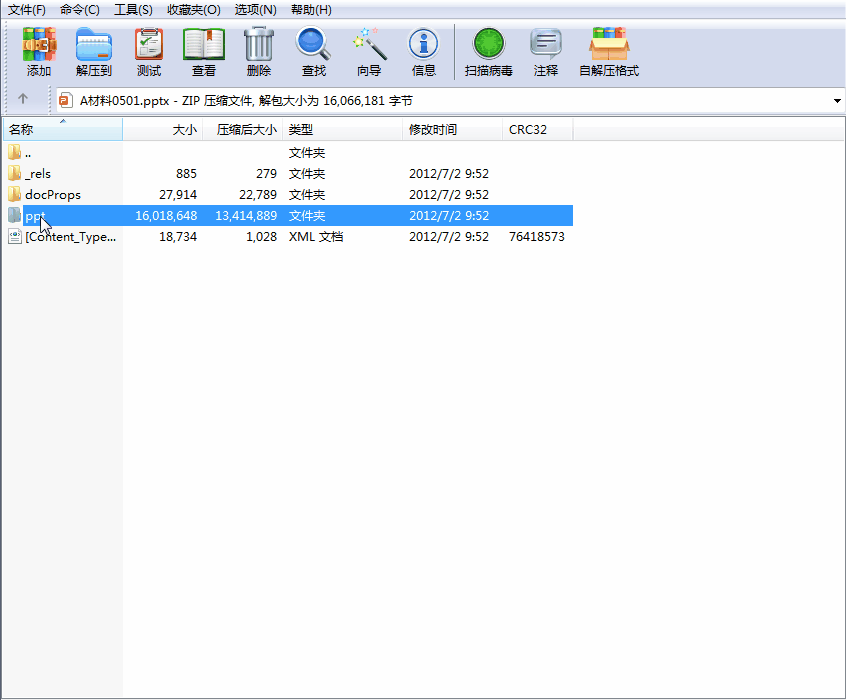Click the XML 文档 type cell

(x=316, y=236)
